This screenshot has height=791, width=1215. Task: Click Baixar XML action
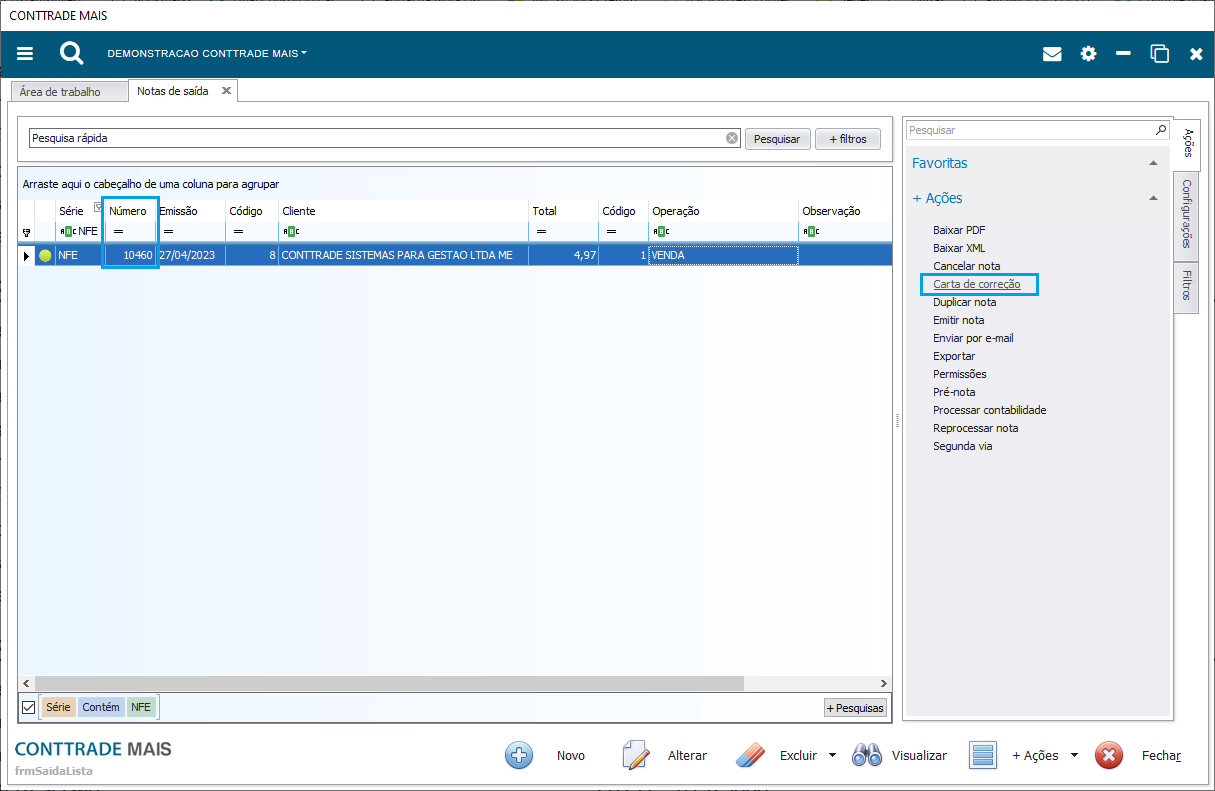(959, 248)
